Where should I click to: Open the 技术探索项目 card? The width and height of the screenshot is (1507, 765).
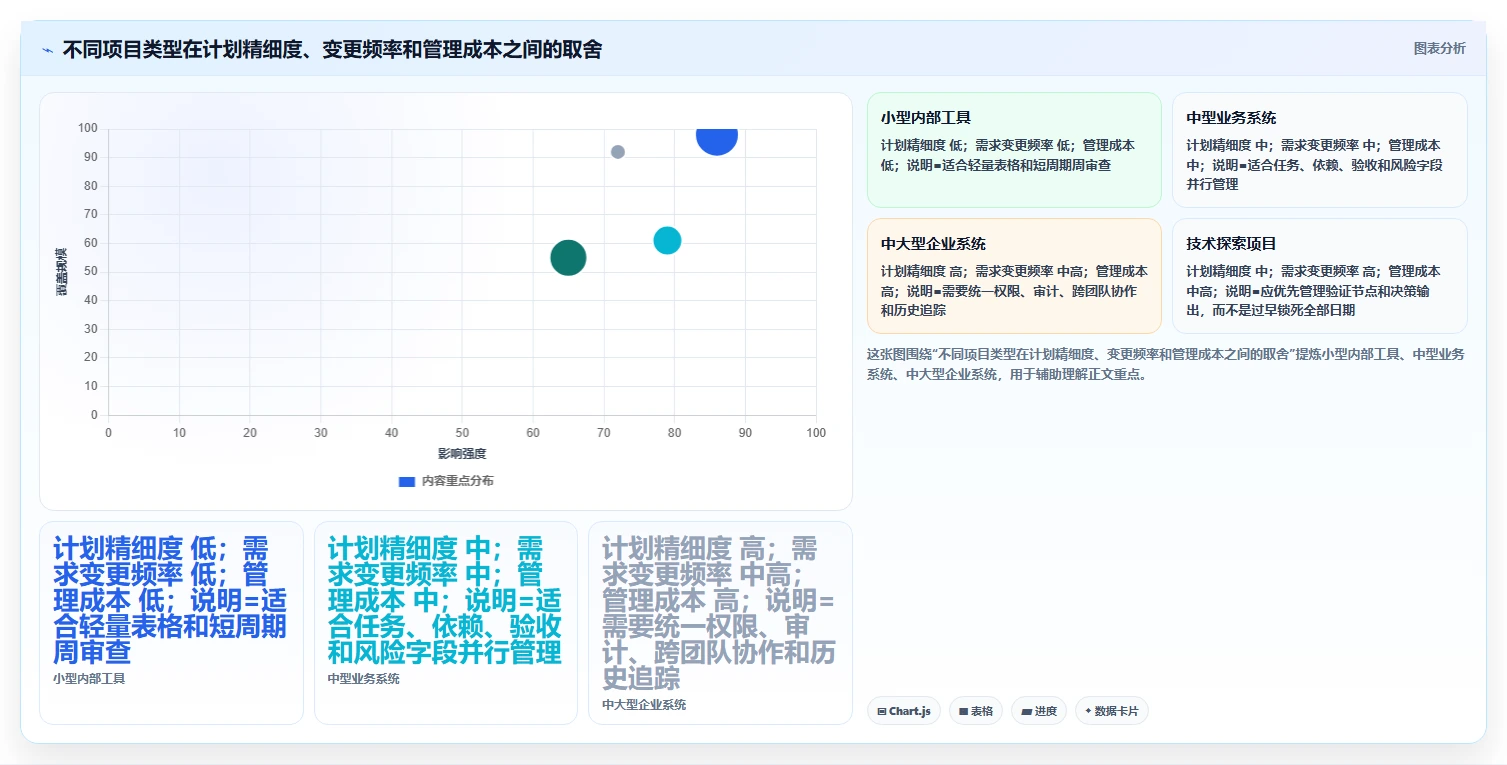click(x=1319, y=276)
